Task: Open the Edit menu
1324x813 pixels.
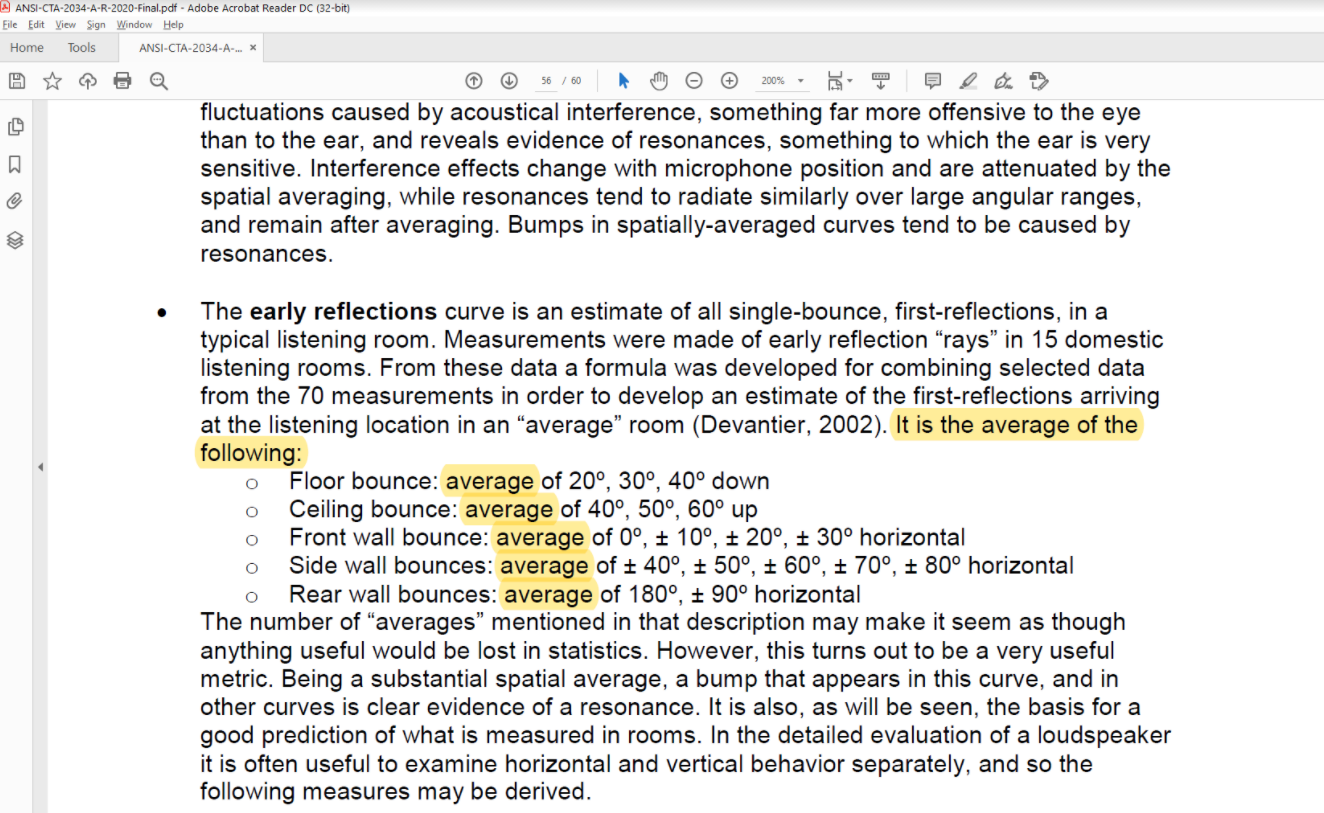Action: (x=36, y=24)
